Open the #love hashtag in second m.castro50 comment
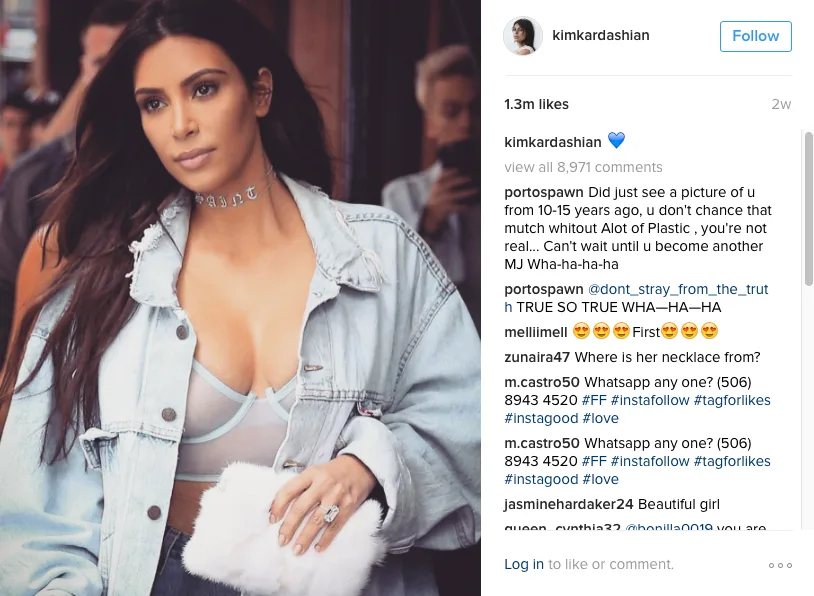 pos(600,479)
